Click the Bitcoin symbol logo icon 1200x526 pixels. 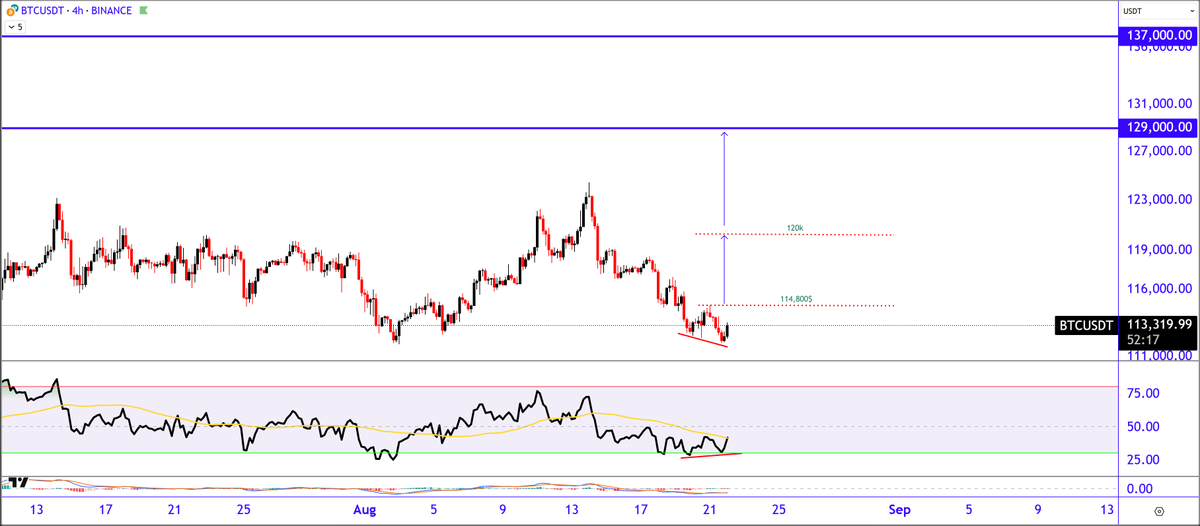click(x=10, y=11)
